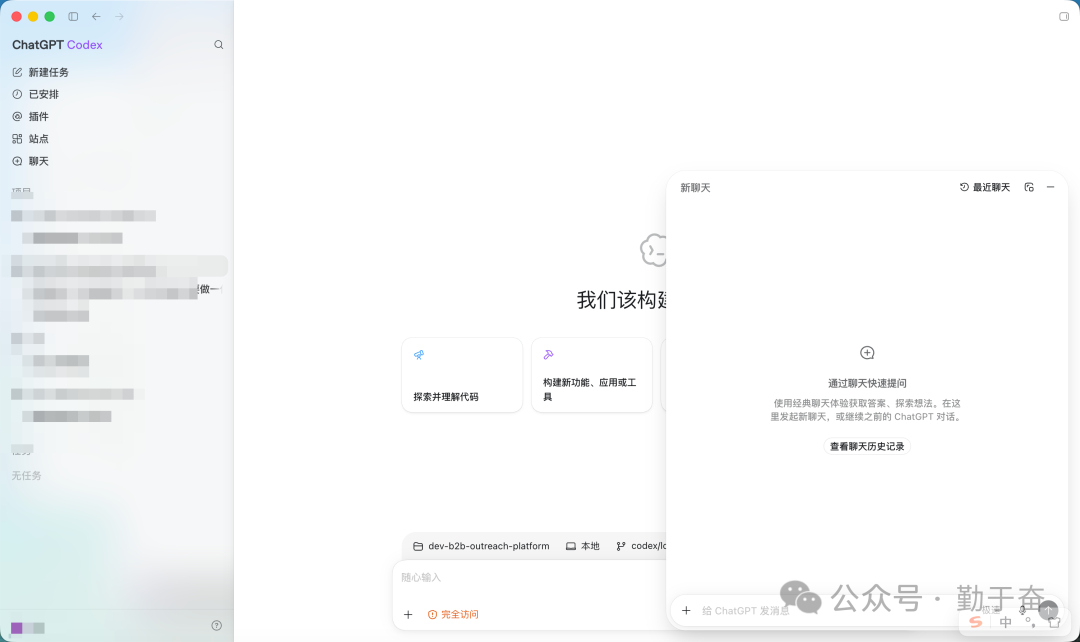Viewport: 1080px width, 642px height.
Task: Click the 最近聊天 button
Action: coord(985,187)
